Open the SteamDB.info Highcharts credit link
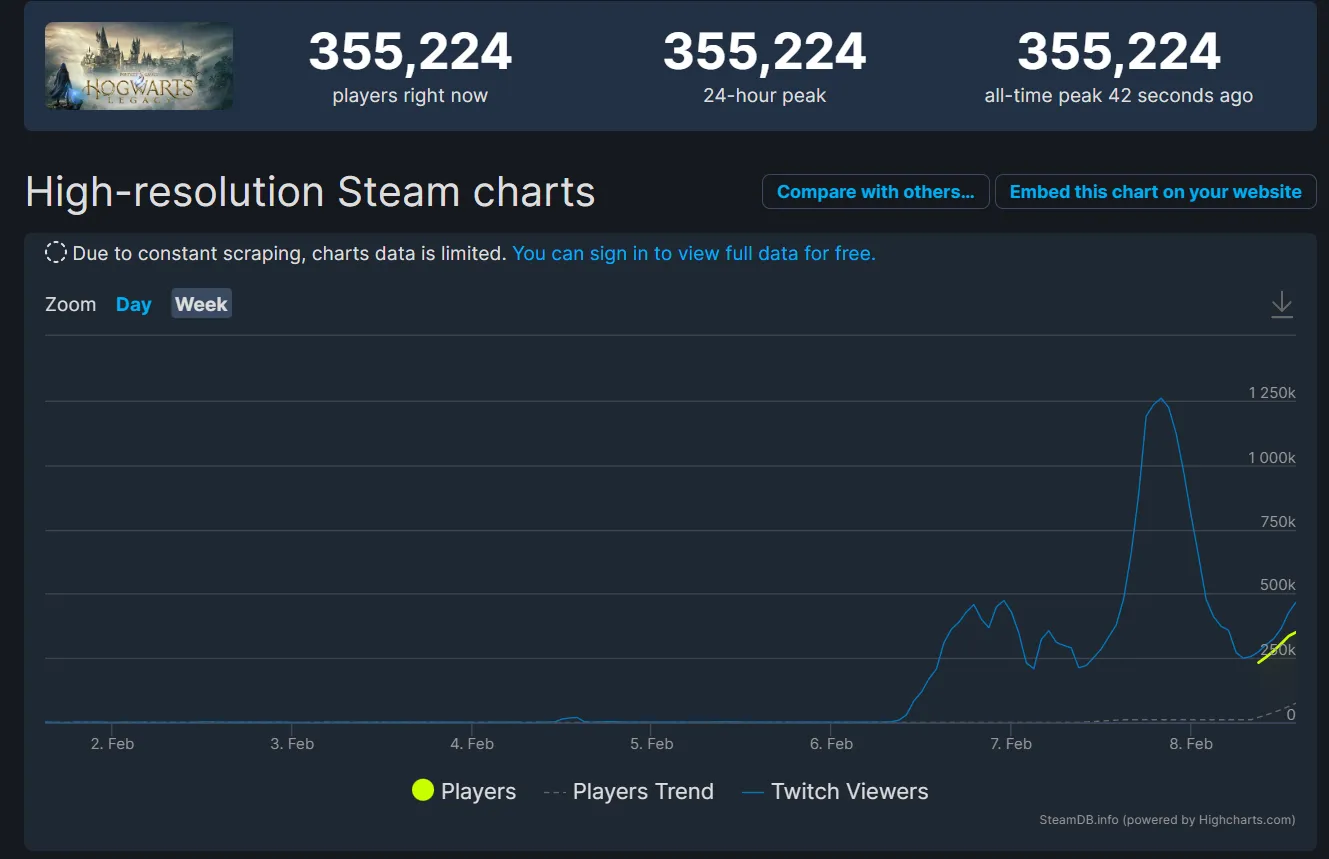The image size is (1329, 859). tap(1167, 820)
